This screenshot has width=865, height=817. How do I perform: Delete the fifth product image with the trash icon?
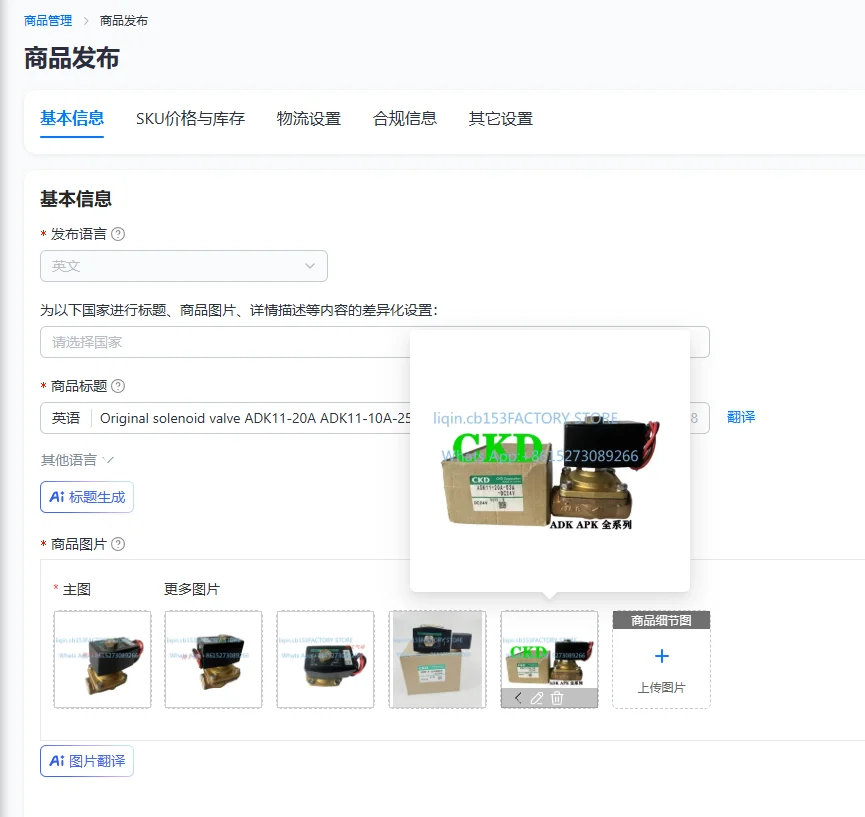pyautogui.click(x=557, y=698)
